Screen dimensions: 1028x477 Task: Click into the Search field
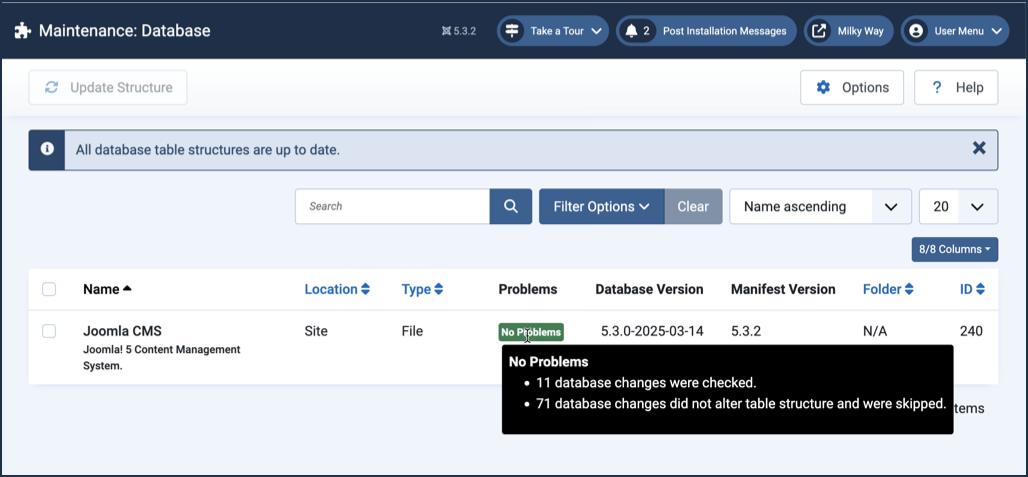click(x=392, y=206)
